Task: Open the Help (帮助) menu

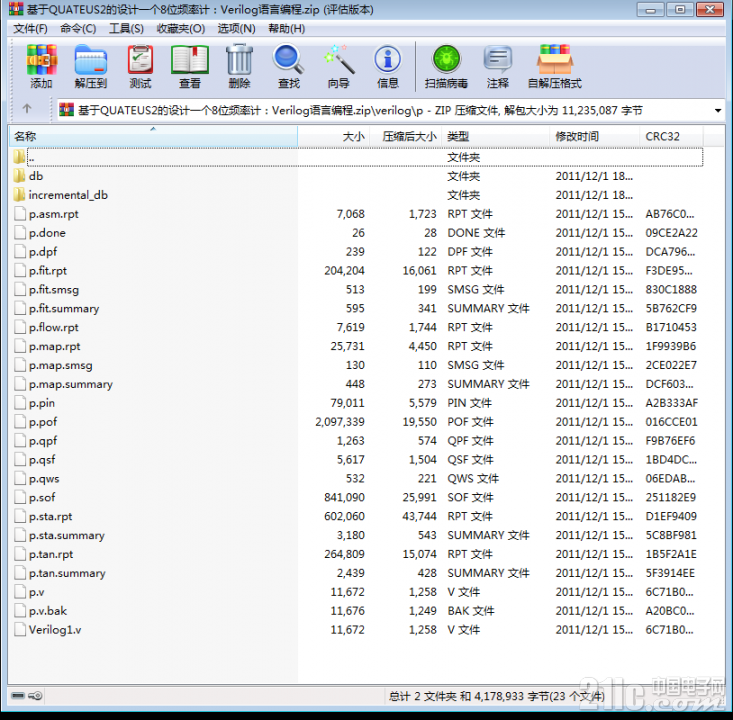Action: point(286,29)
